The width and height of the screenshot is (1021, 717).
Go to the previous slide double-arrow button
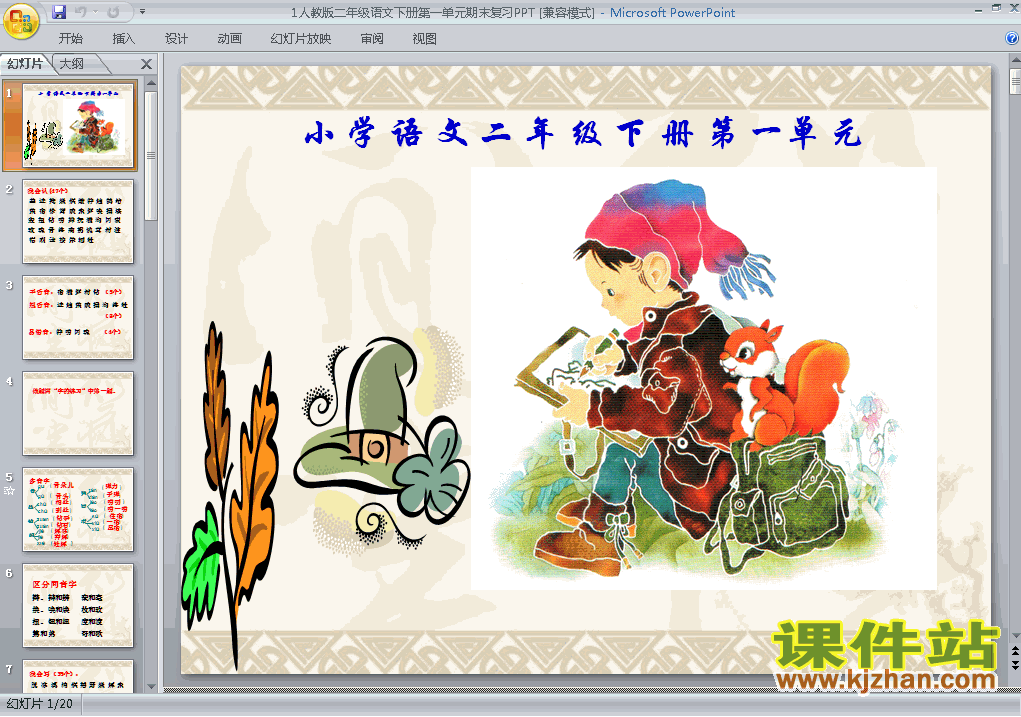point(1015,651)
